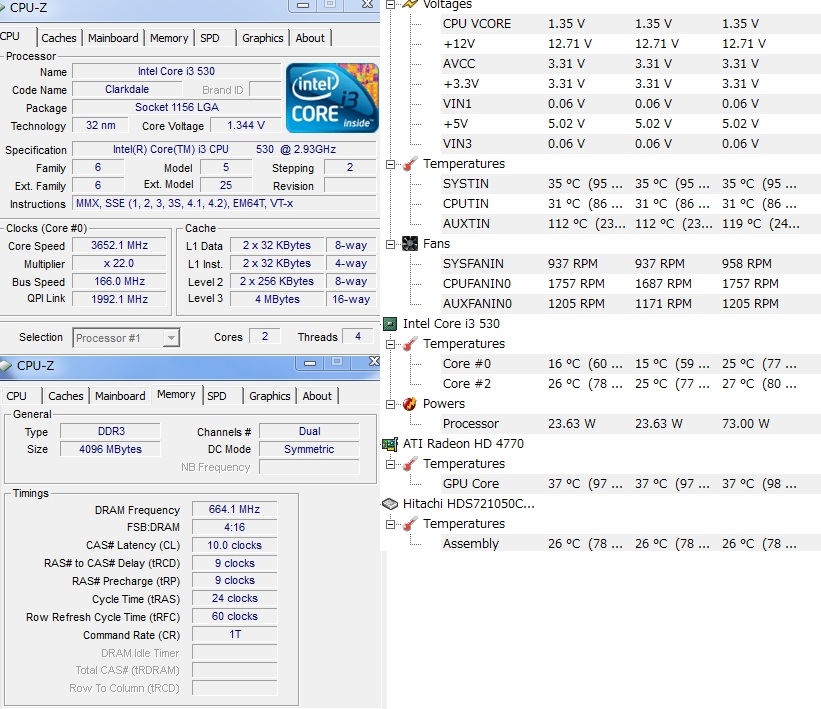Image resolution: width=821 pixels, height=709 pixels.
Task: Select the Processor power row
Action: point(631,424)
